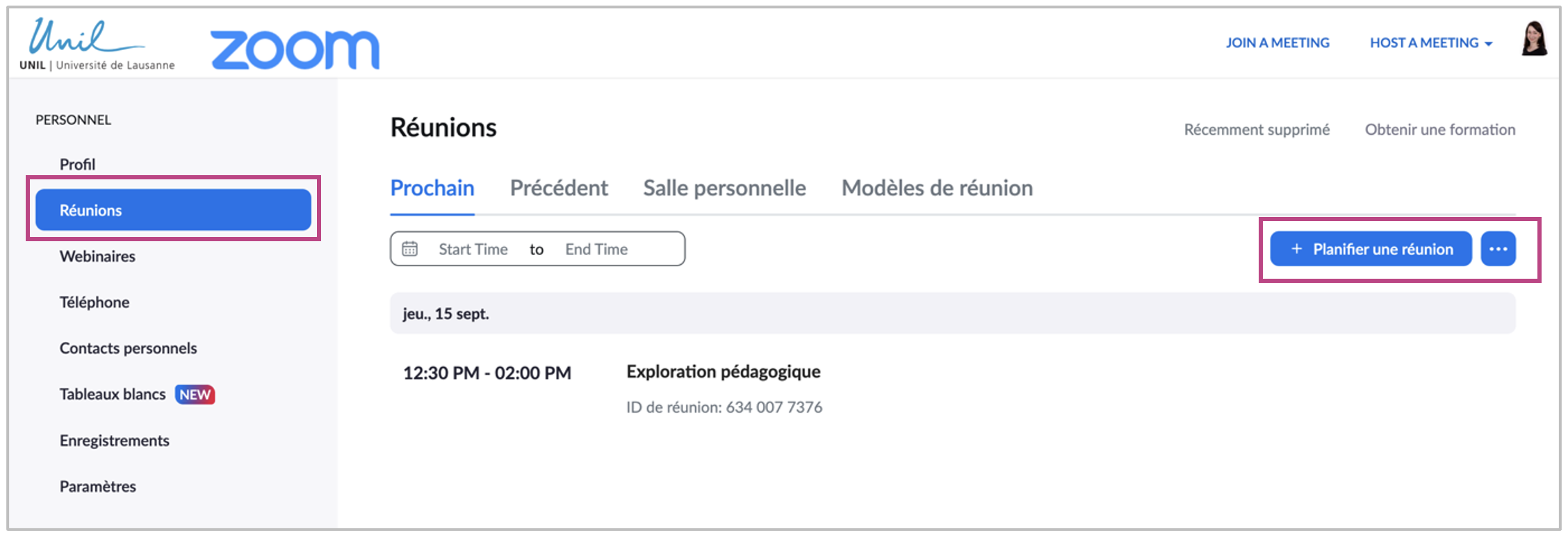Screen dimensions: 1568x538
Task: Click the calendar icon in date filter
Action: (x=410, y=249)
